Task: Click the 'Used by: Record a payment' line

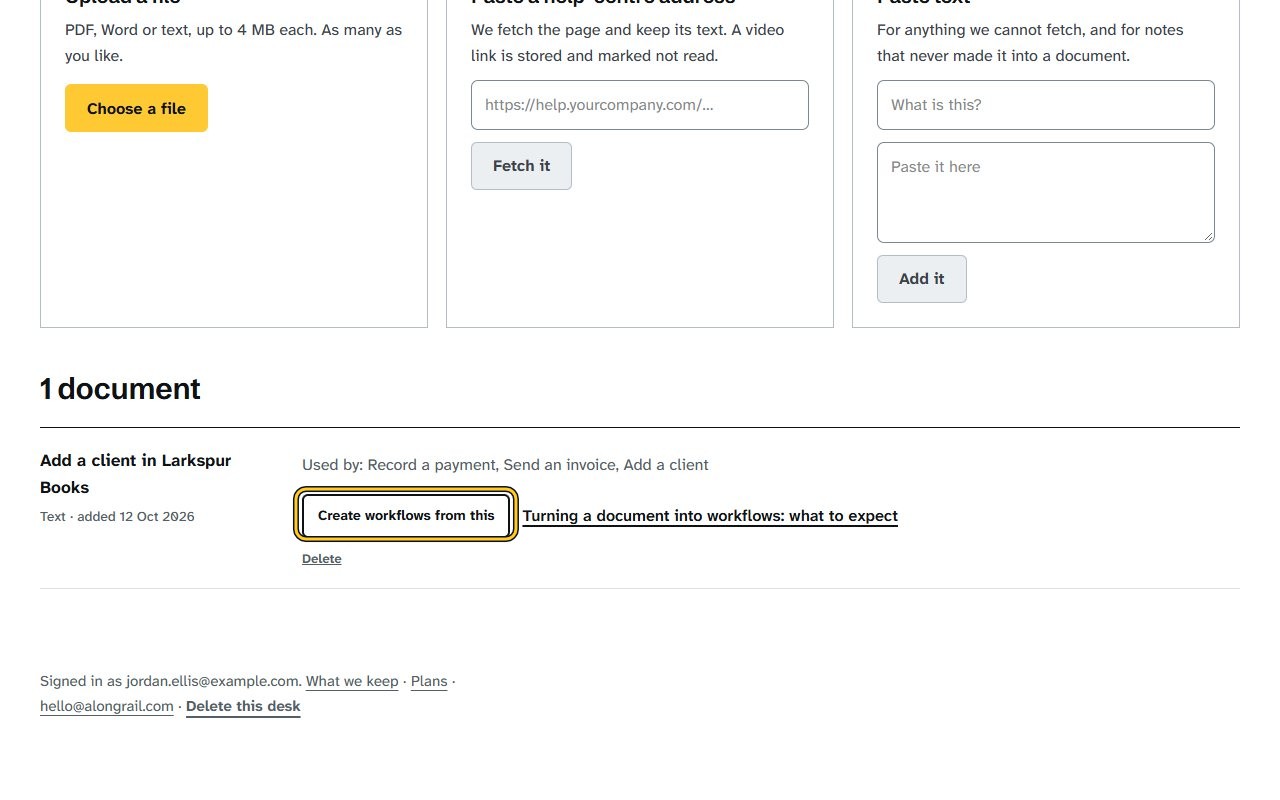Action: coord(505,465)
